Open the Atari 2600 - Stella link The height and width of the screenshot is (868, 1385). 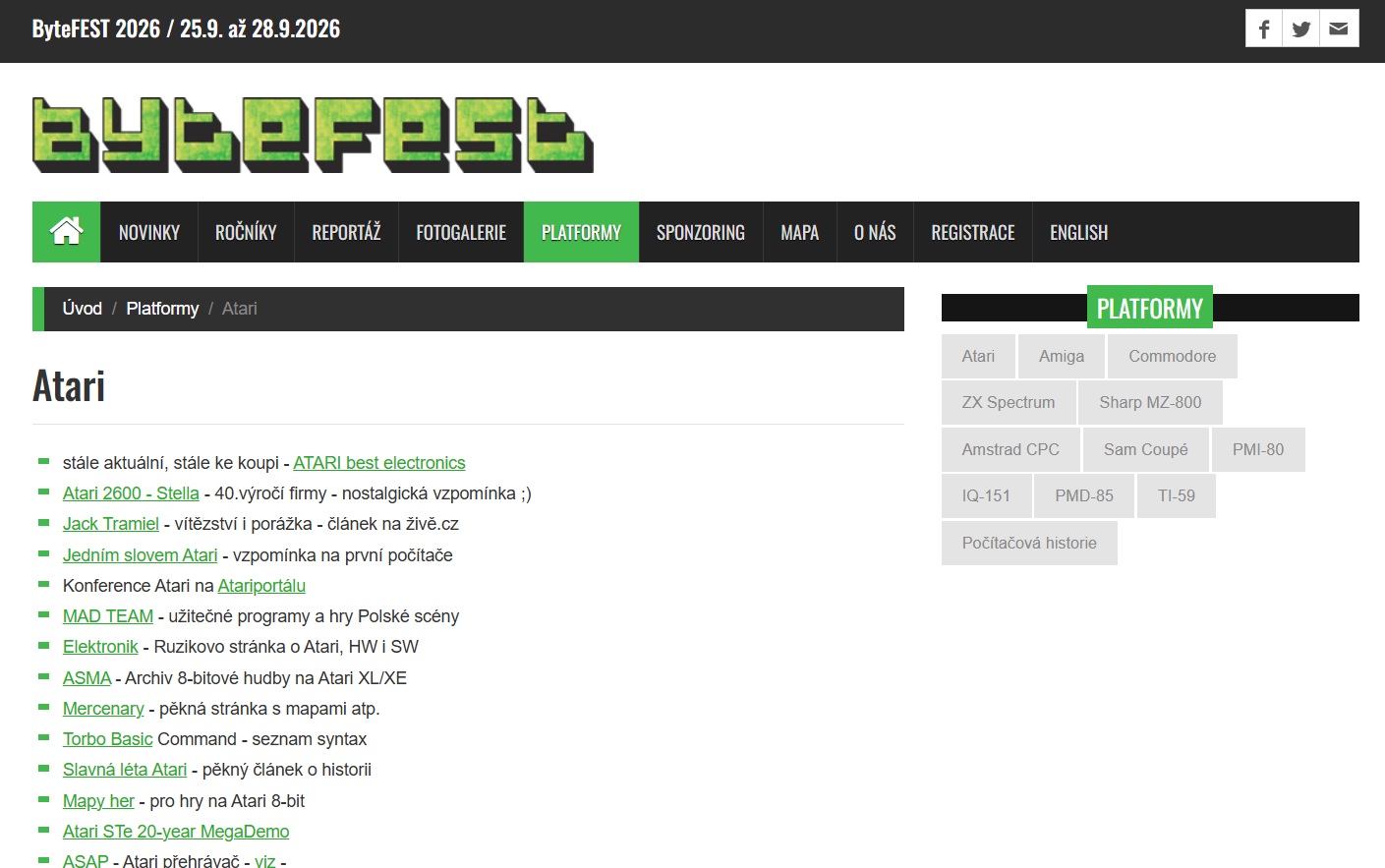pyautogui.click(x=131, y=493)
